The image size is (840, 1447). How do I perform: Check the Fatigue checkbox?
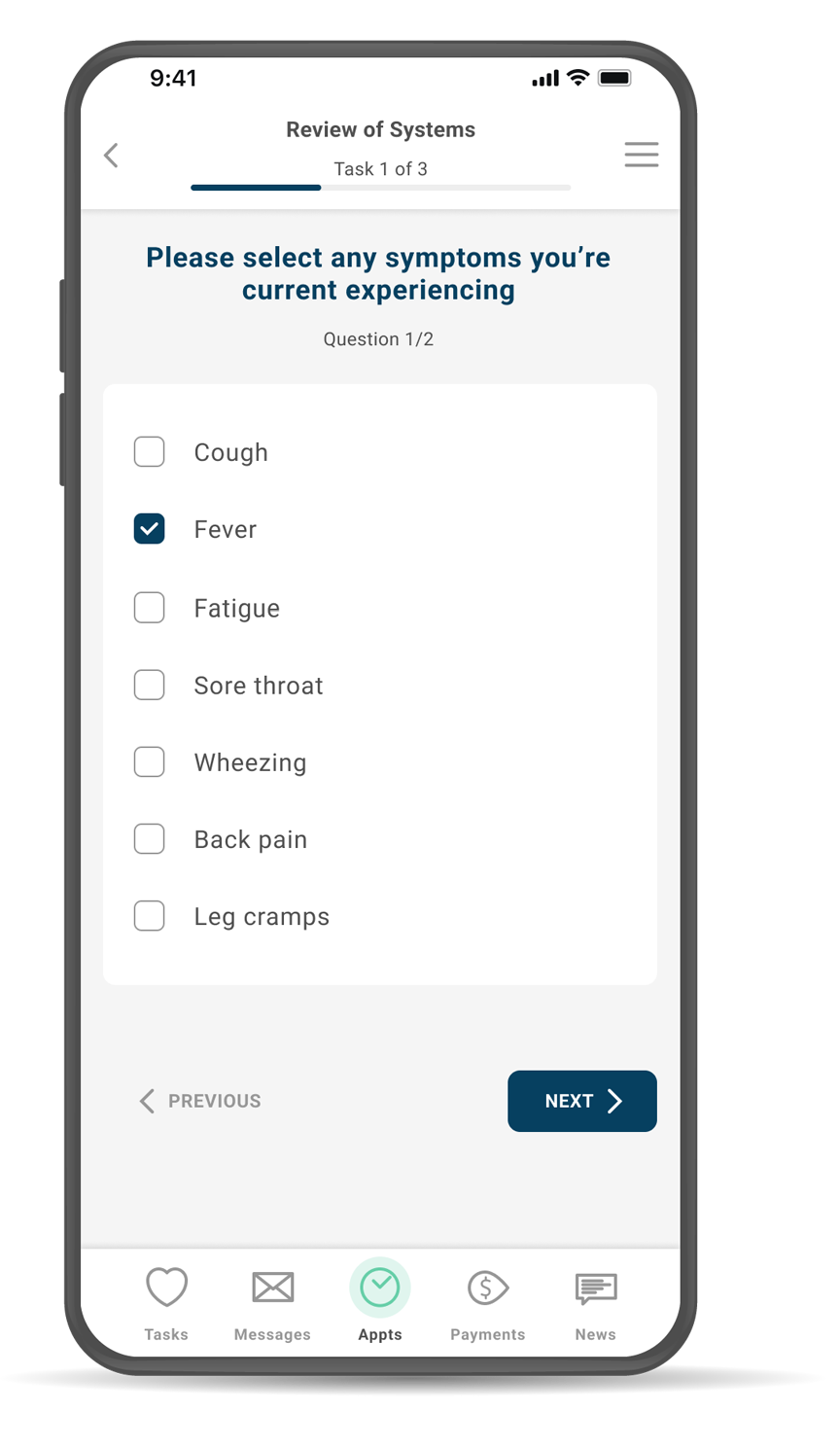click(149, 607)
